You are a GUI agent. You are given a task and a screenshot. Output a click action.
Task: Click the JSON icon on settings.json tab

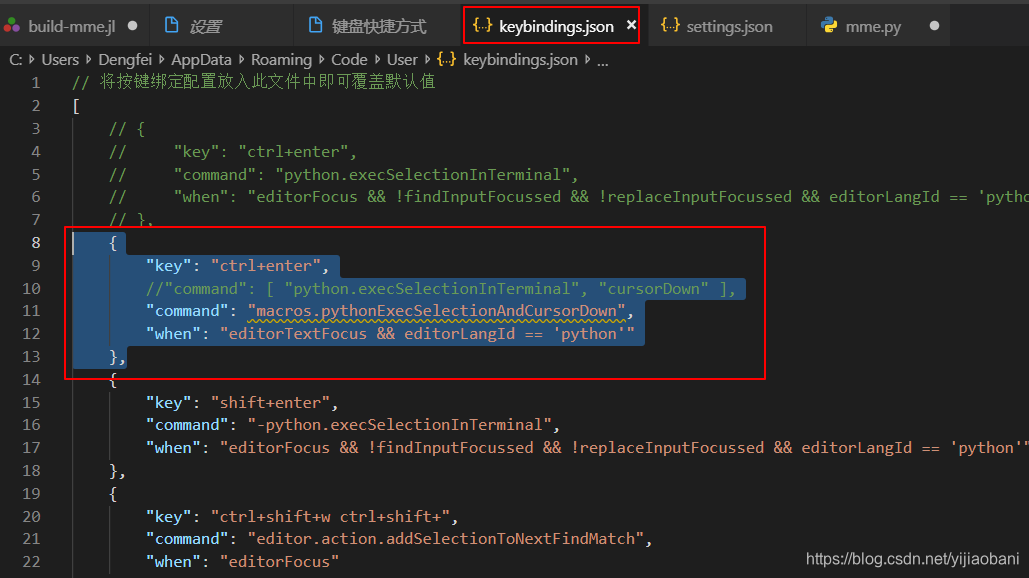671,25
